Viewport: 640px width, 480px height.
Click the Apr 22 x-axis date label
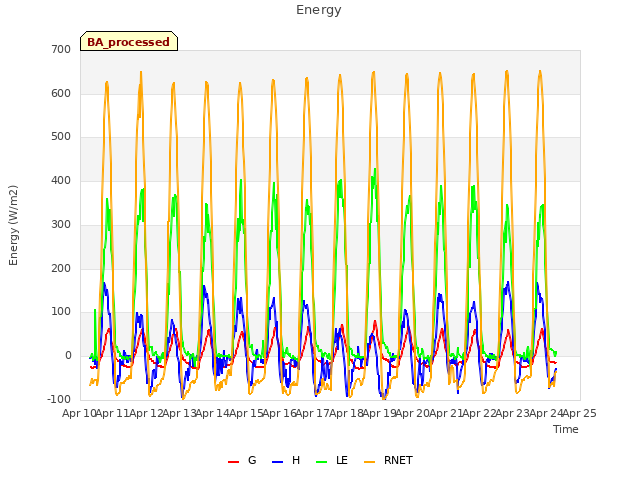(x=480, y=413)
